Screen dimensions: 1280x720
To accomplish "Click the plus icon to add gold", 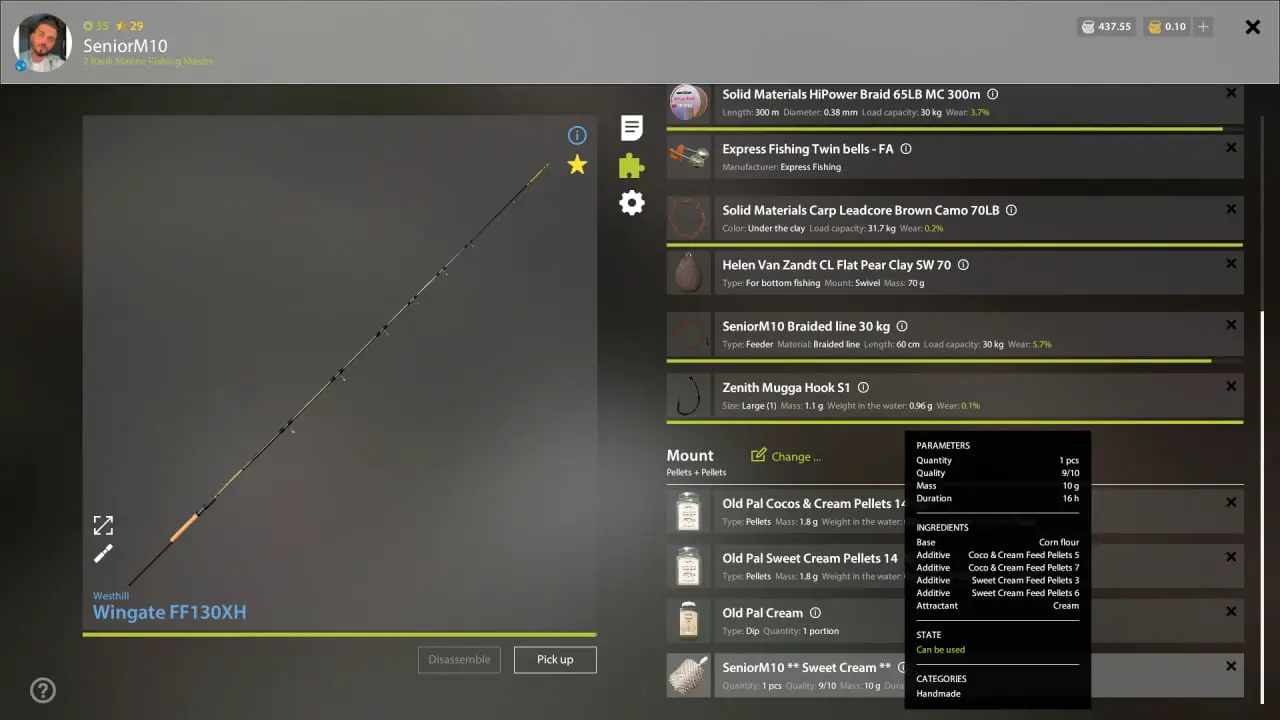I will click(x=1203, y=27).
